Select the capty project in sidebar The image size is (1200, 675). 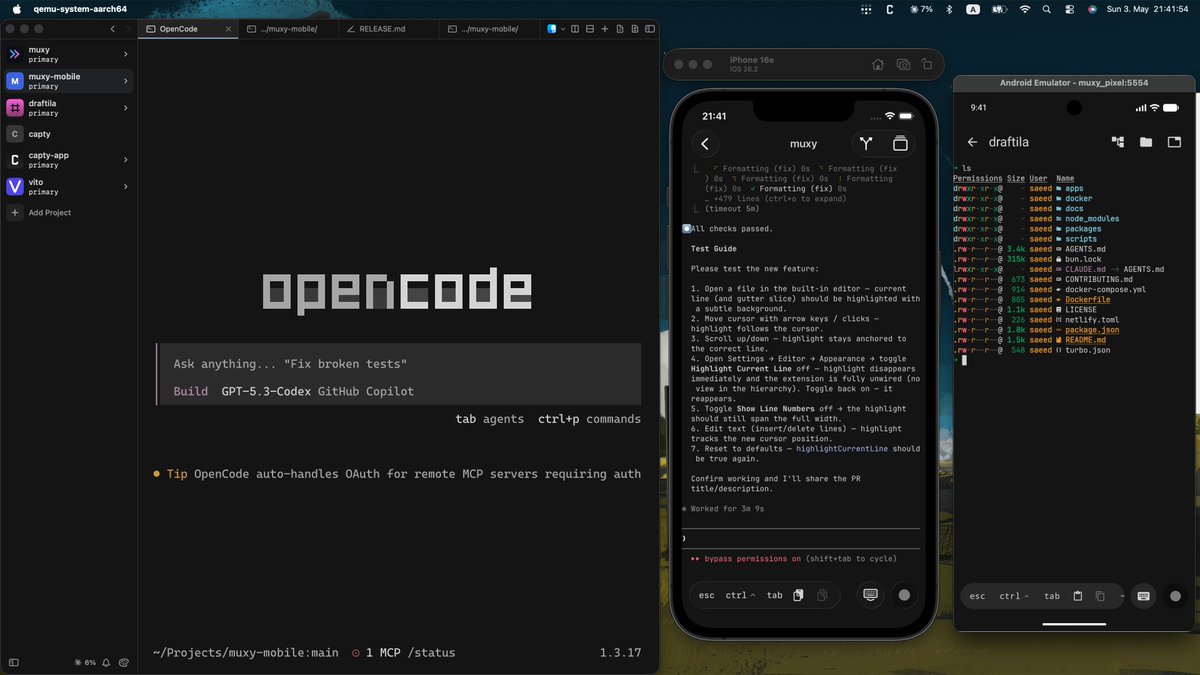click(x=68, y=134)
